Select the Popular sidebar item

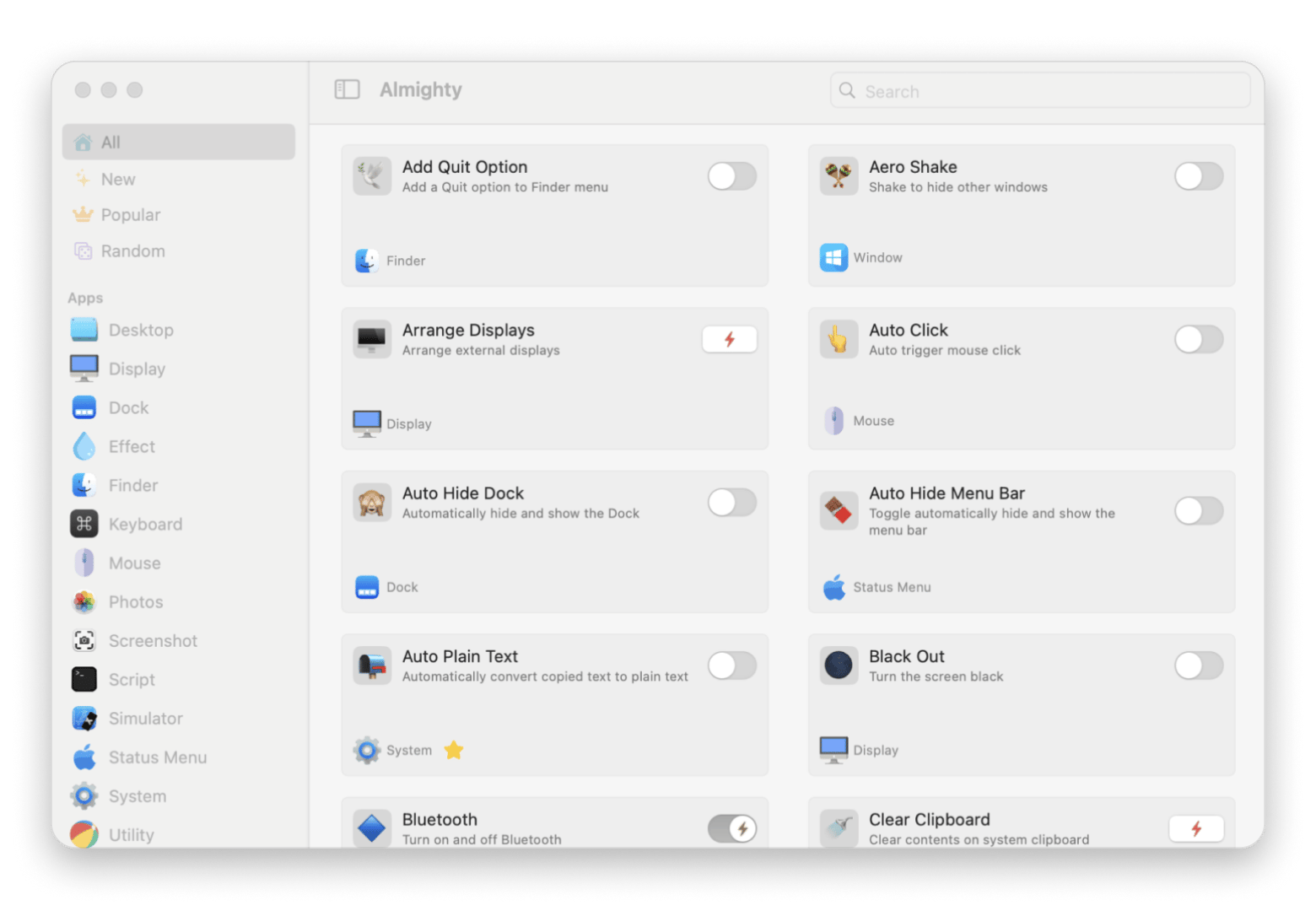point(130,215)
